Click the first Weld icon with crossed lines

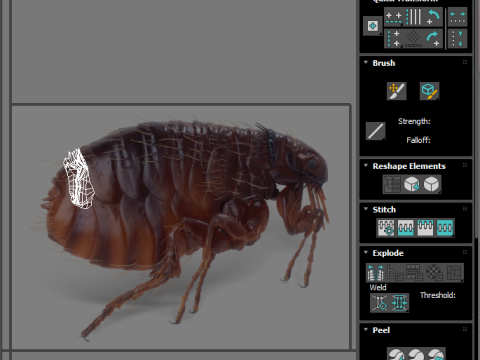[x=380, y=303]
